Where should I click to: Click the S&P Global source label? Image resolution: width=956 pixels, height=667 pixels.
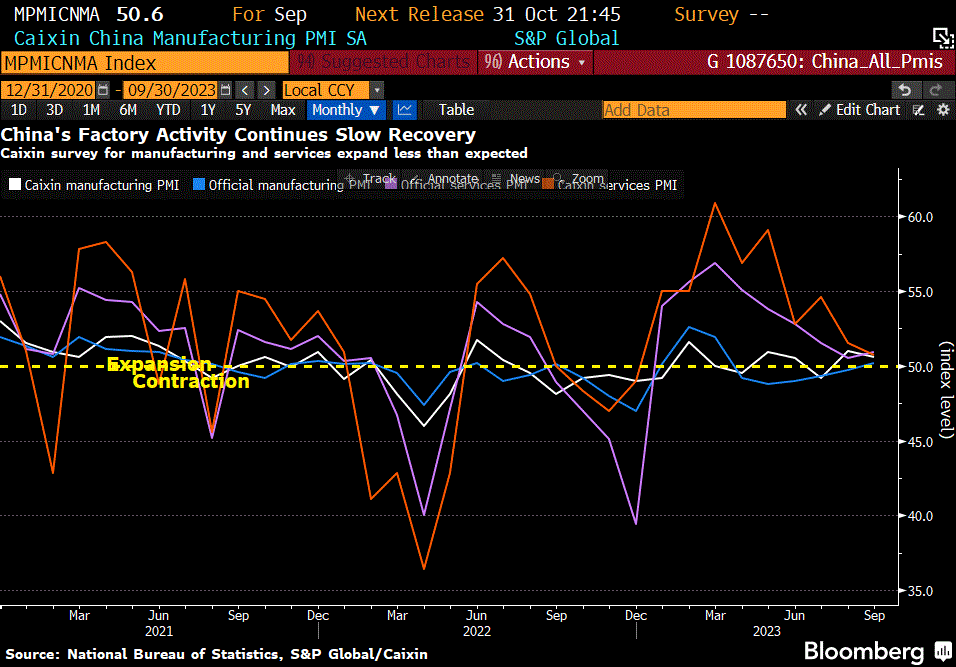coord(566,38)
